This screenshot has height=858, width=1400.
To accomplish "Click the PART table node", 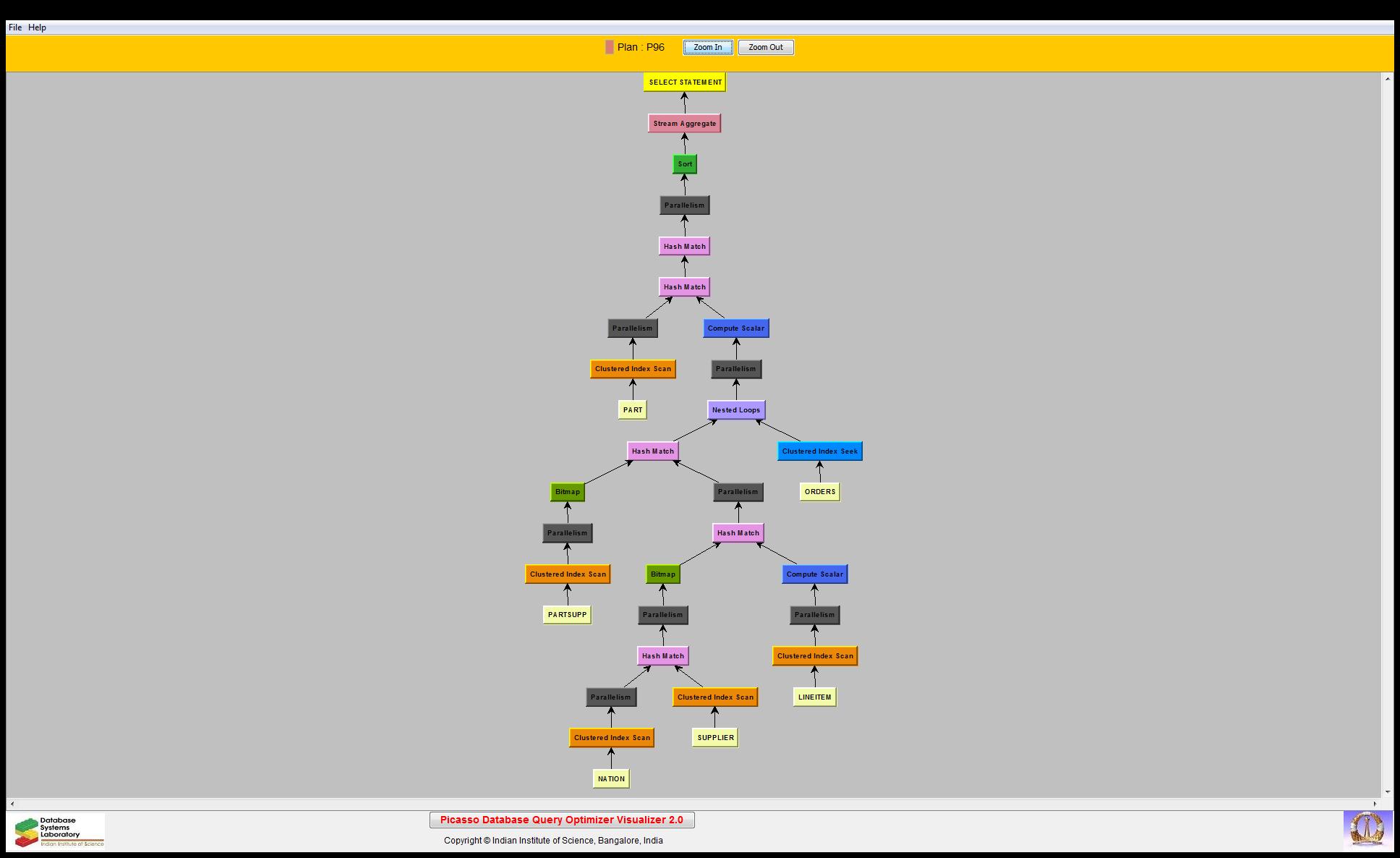I will 632,410.
